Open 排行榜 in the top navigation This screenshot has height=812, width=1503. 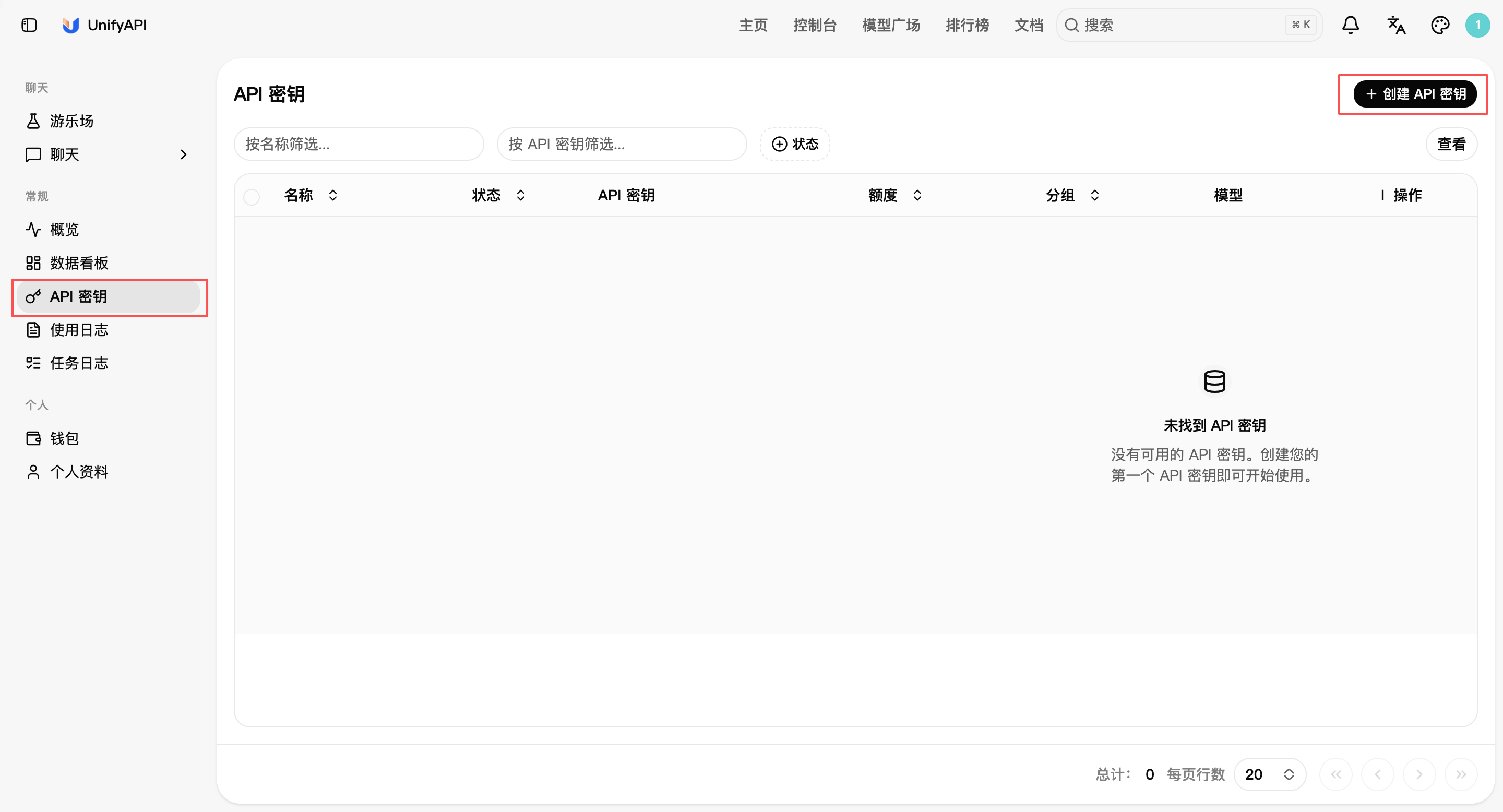(x=967, y=25)
